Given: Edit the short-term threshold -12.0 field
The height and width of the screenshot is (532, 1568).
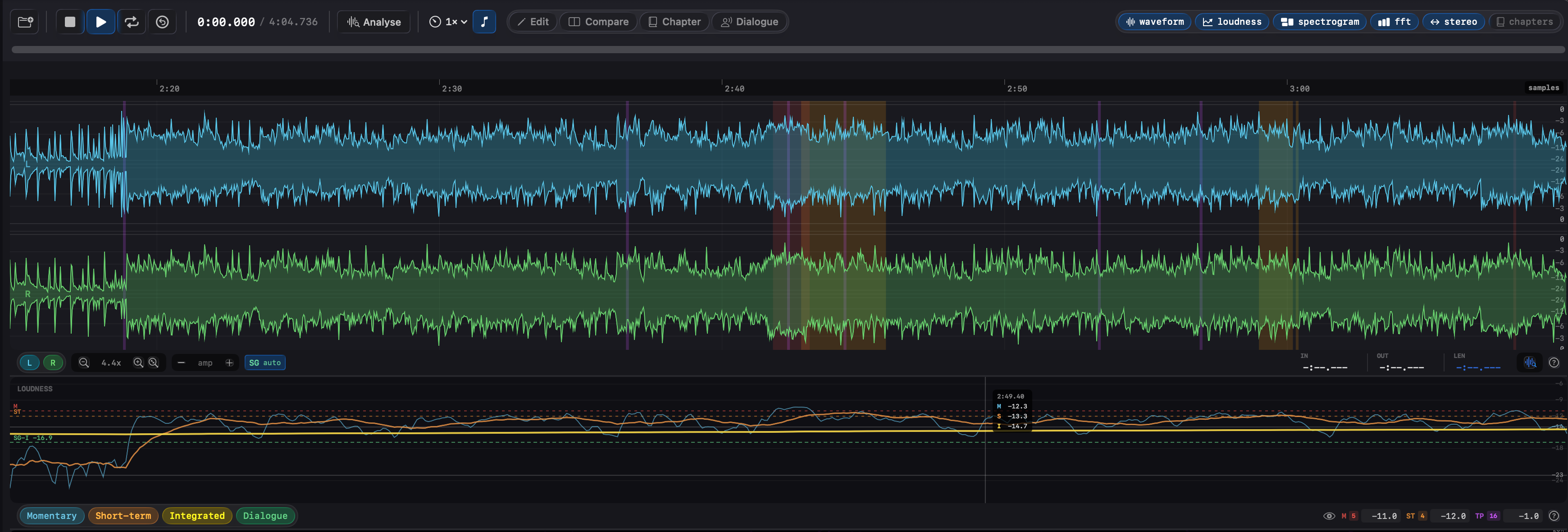Looking at the screenshot, I should click(x=1450, y=516).
